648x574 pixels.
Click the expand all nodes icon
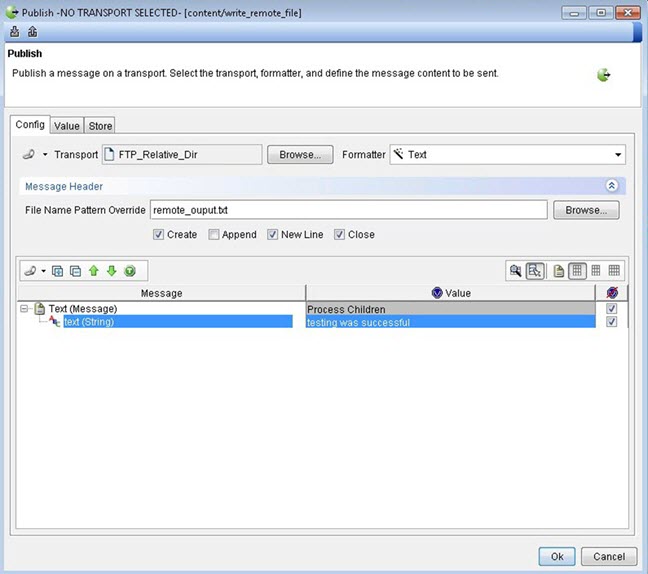57,271
